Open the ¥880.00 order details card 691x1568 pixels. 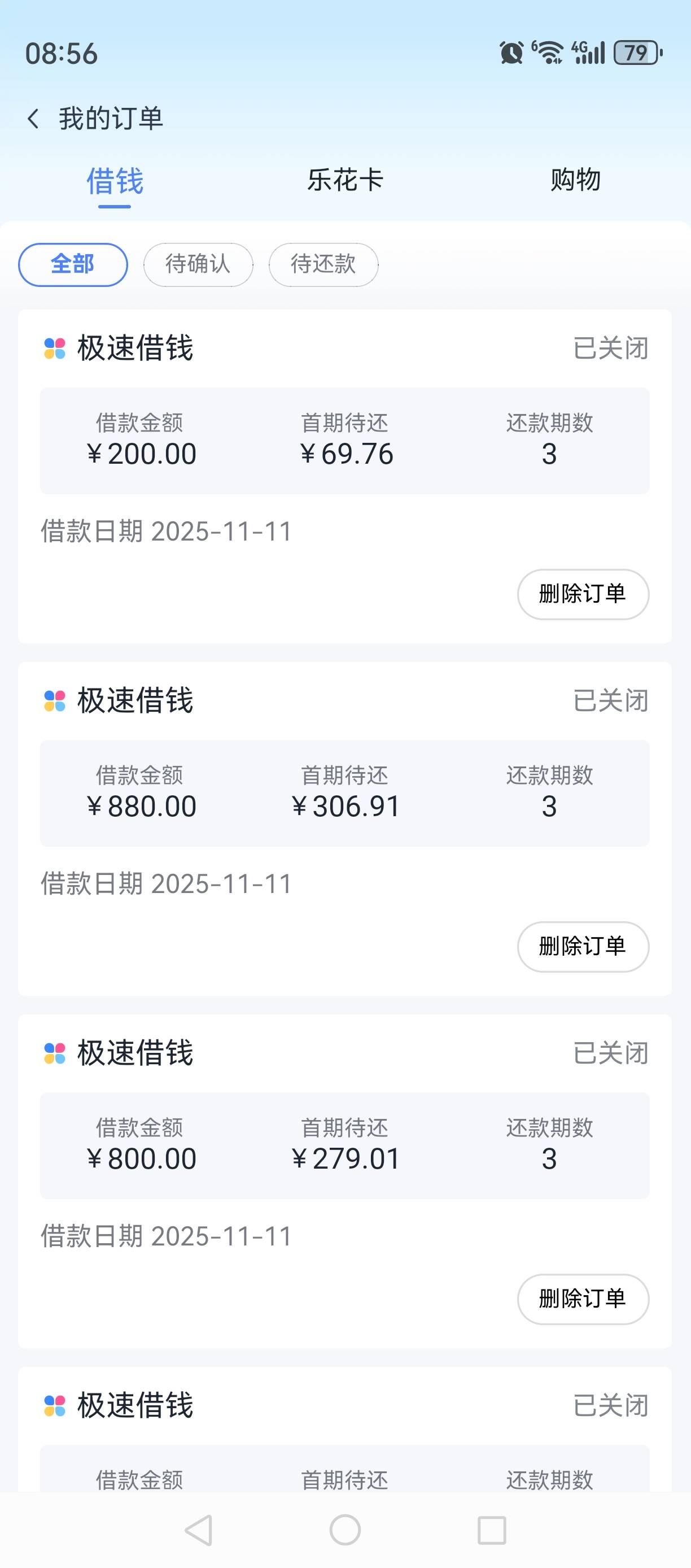(x=344, y=793)
